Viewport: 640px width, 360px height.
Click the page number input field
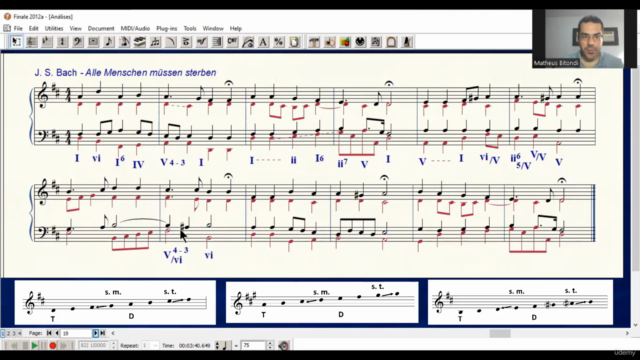[x=76, y=333]
